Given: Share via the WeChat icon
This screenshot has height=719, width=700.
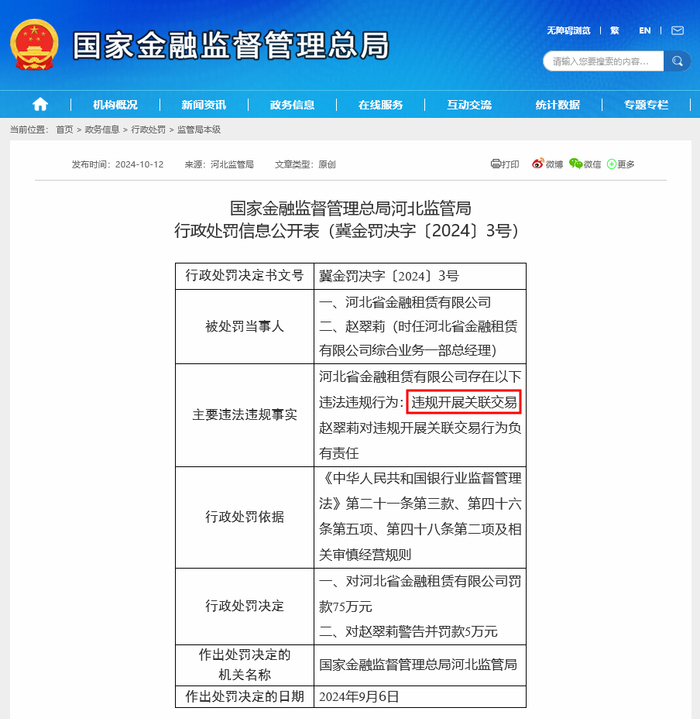Looking at the screenshot, I should pos(575,164).
